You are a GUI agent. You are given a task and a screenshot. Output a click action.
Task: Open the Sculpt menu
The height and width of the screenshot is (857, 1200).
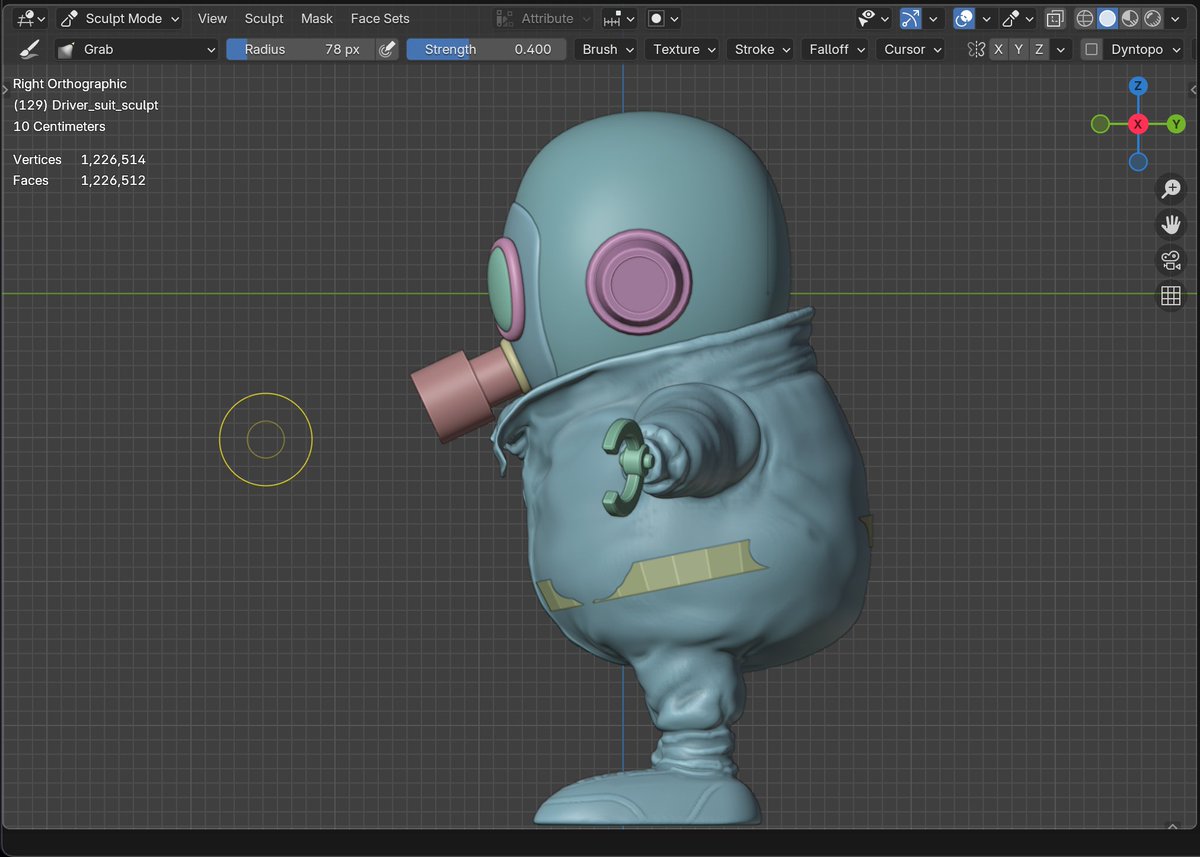point(264,18)
